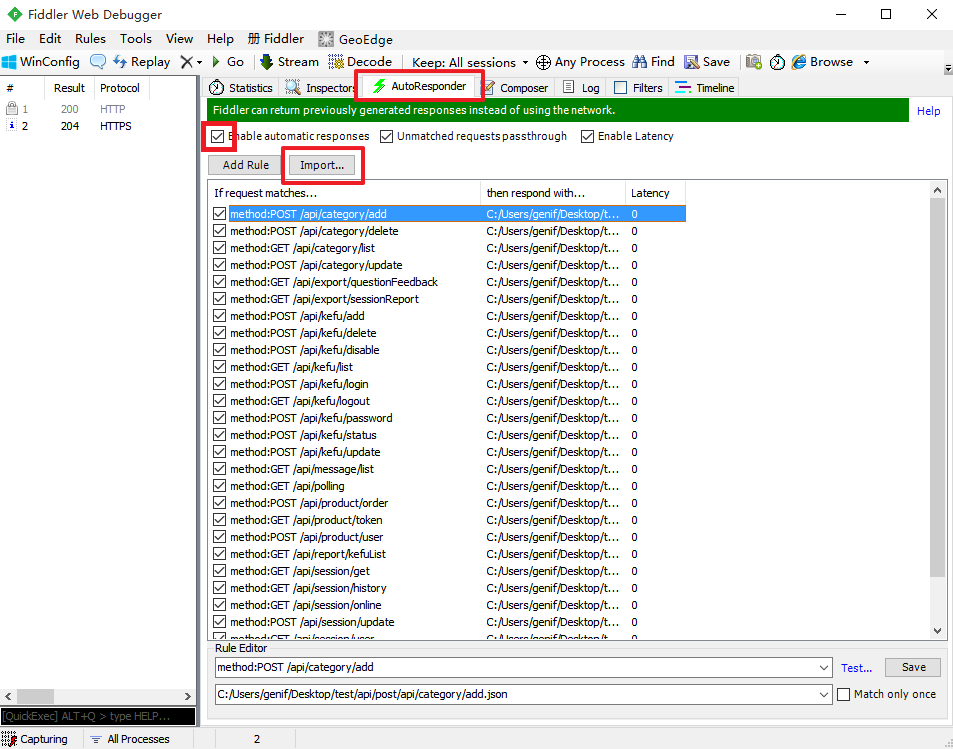The image size is (953, 749).
Task: Click the Capturing status bar indicator
Action: click(35, 739)
